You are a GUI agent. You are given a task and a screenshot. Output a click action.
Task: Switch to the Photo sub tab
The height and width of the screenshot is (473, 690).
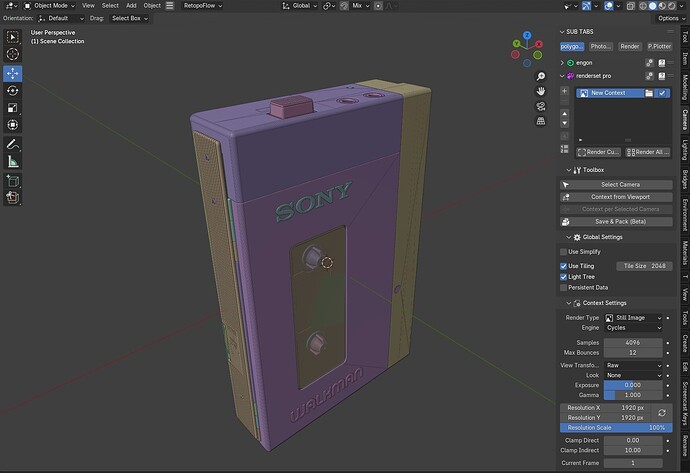[601, 46]
